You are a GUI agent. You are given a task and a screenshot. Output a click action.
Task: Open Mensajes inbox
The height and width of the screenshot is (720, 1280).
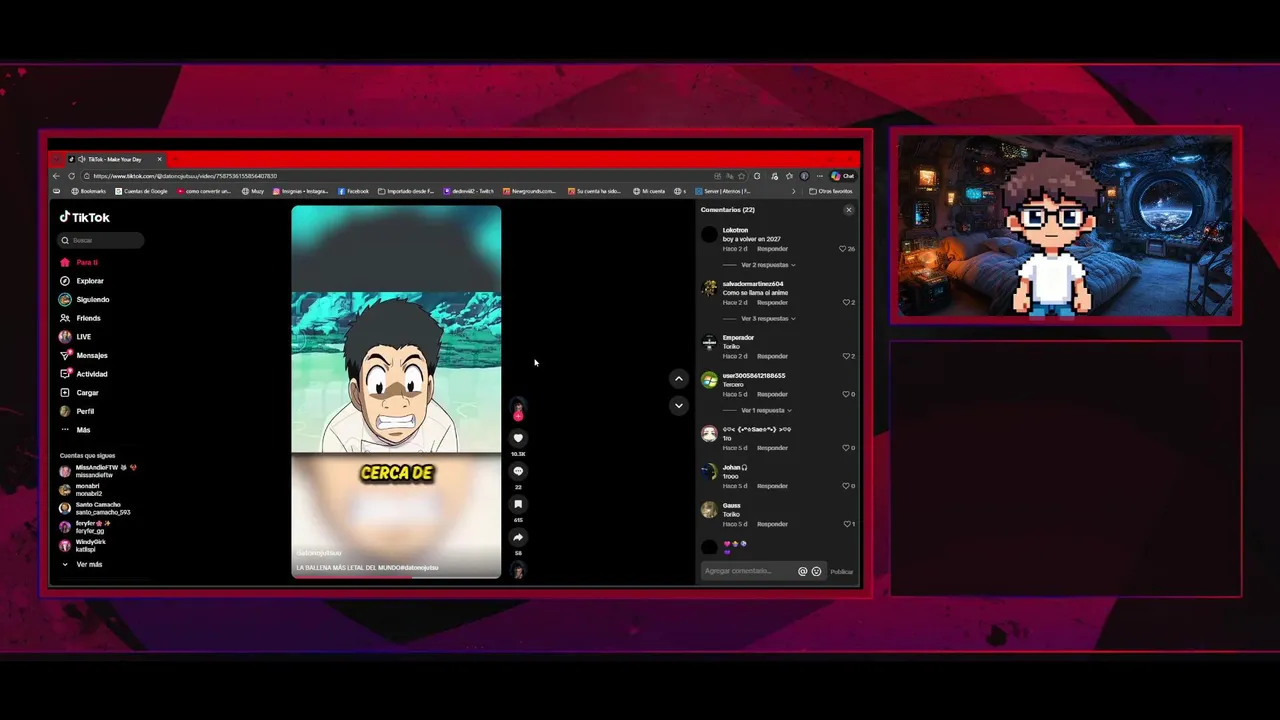pyautogui.click(x=84, y=355)
